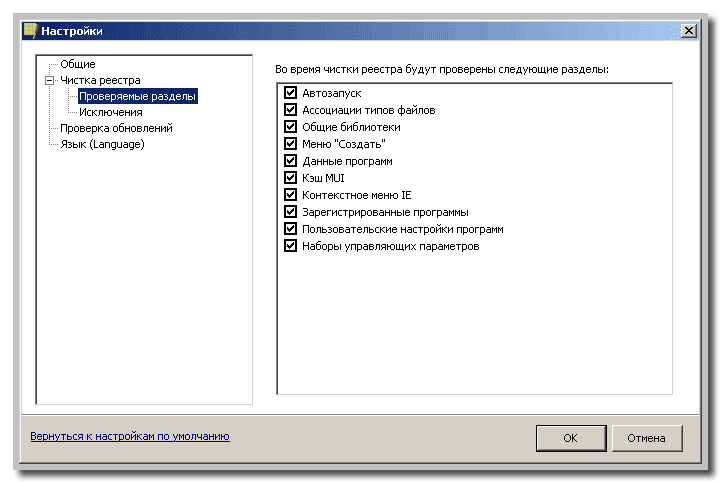This screenshot has width=722, height=484.
Task: Click the Кэш MUI list label
Action: 323,178
